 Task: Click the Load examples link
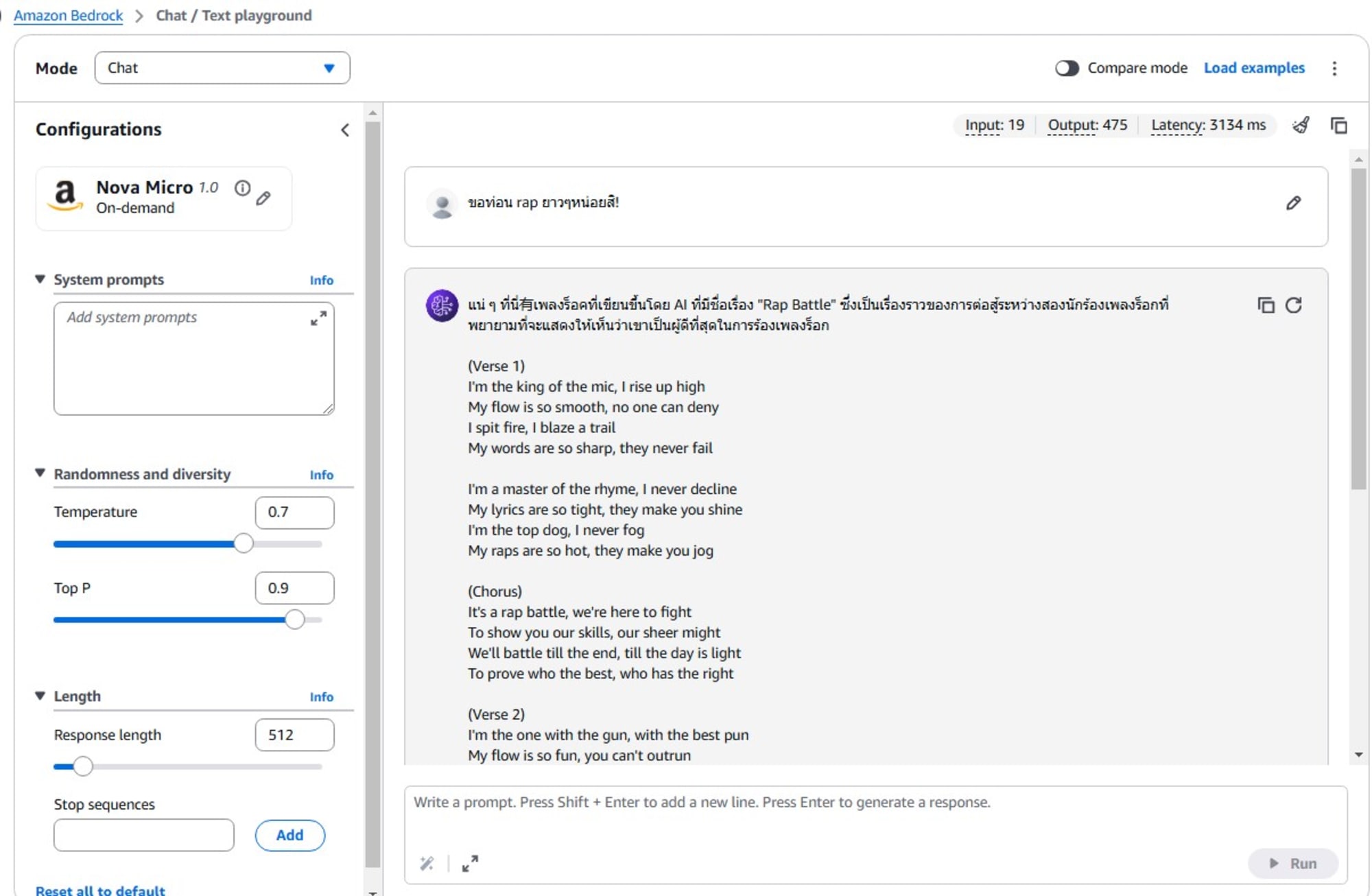(1253, 67)
